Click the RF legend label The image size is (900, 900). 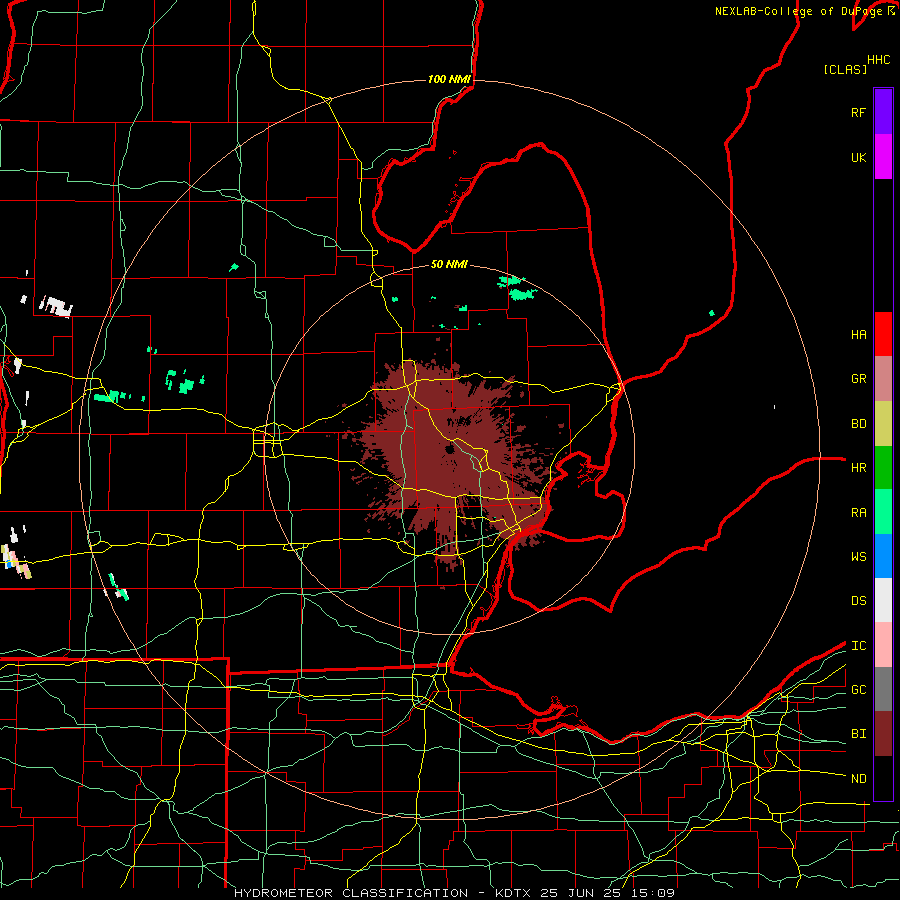[858, 112]
